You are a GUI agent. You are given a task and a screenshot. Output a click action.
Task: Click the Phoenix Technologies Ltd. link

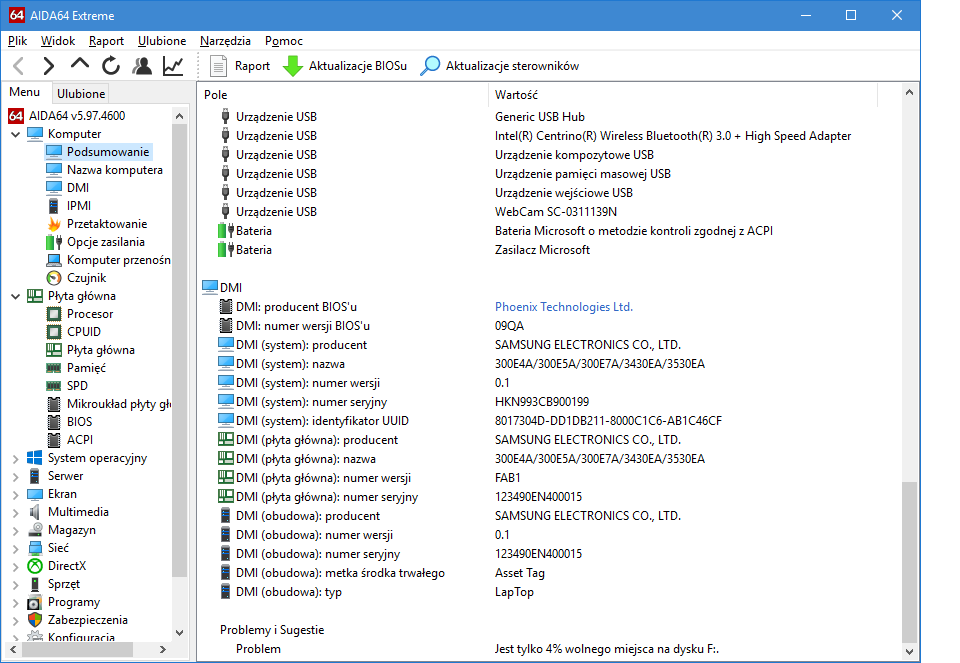click(563, 307)
